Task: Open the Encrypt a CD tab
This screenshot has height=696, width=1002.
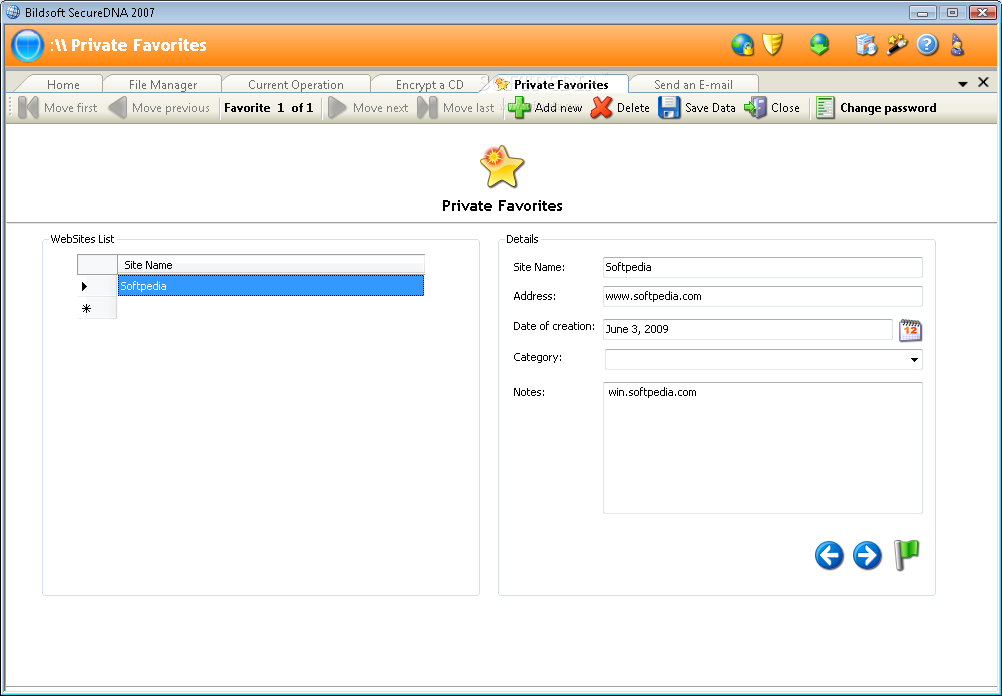Action: pos(429,84)
